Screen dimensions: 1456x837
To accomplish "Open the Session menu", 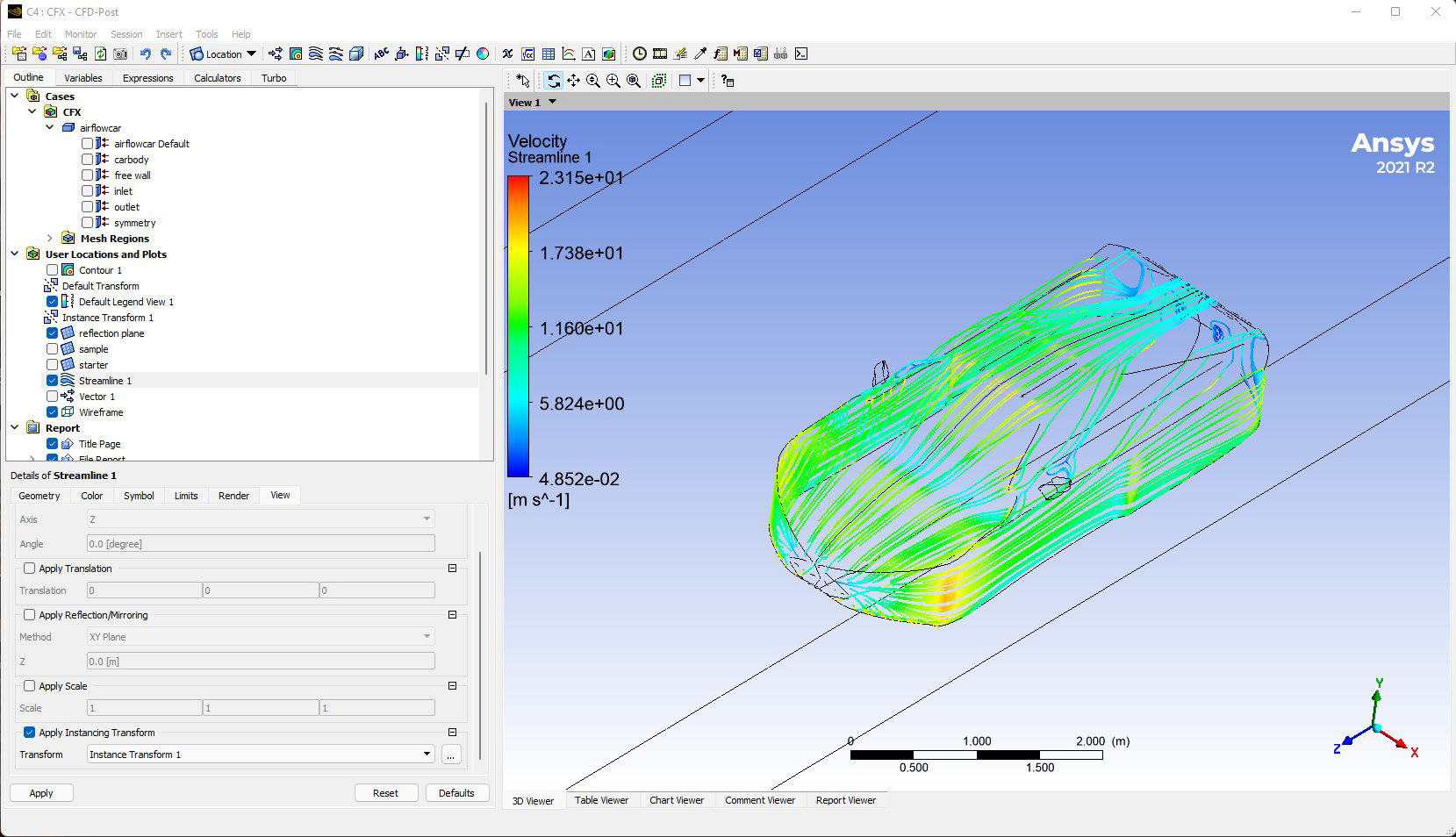I will pos(126,34).
